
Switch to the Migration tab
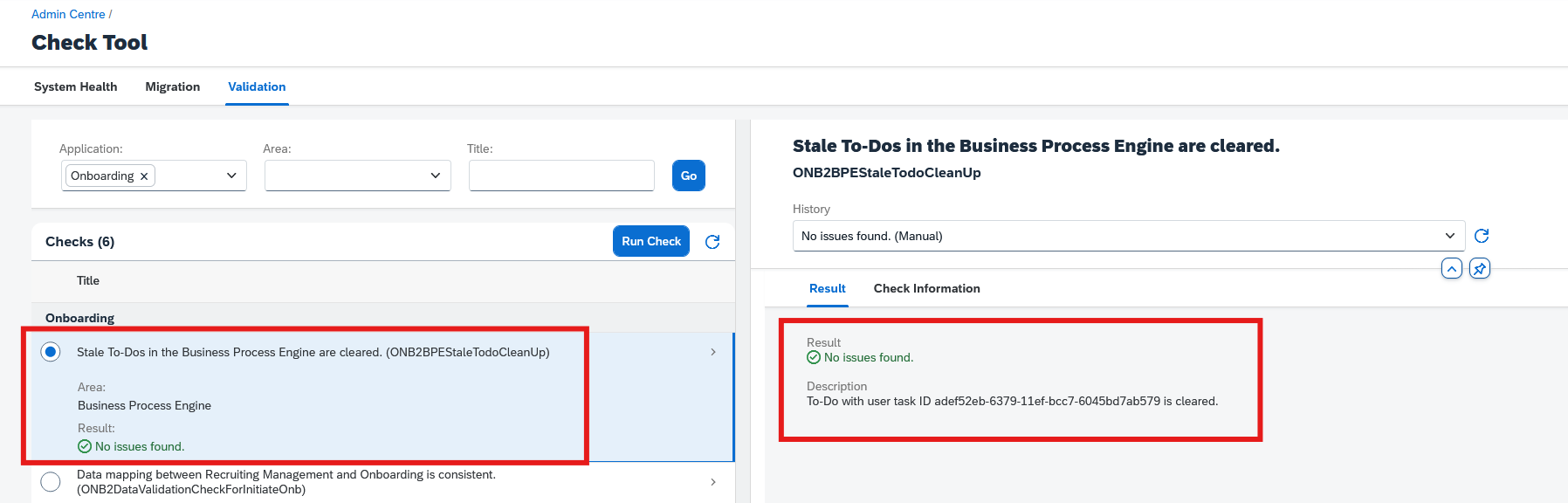[x=173, y=86]
